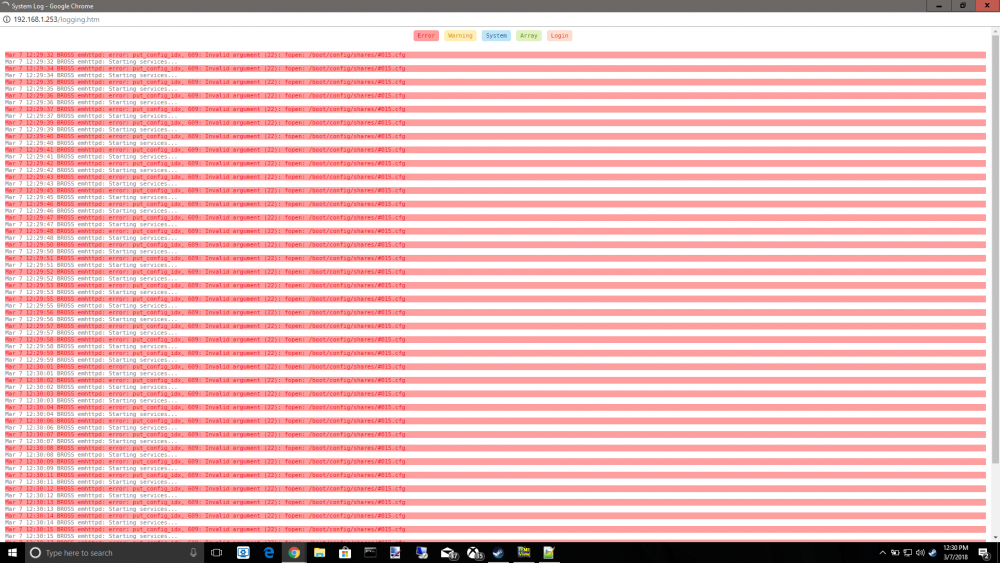Open battery status in system tray
The image size is (1000, 563).
[895, 553]
